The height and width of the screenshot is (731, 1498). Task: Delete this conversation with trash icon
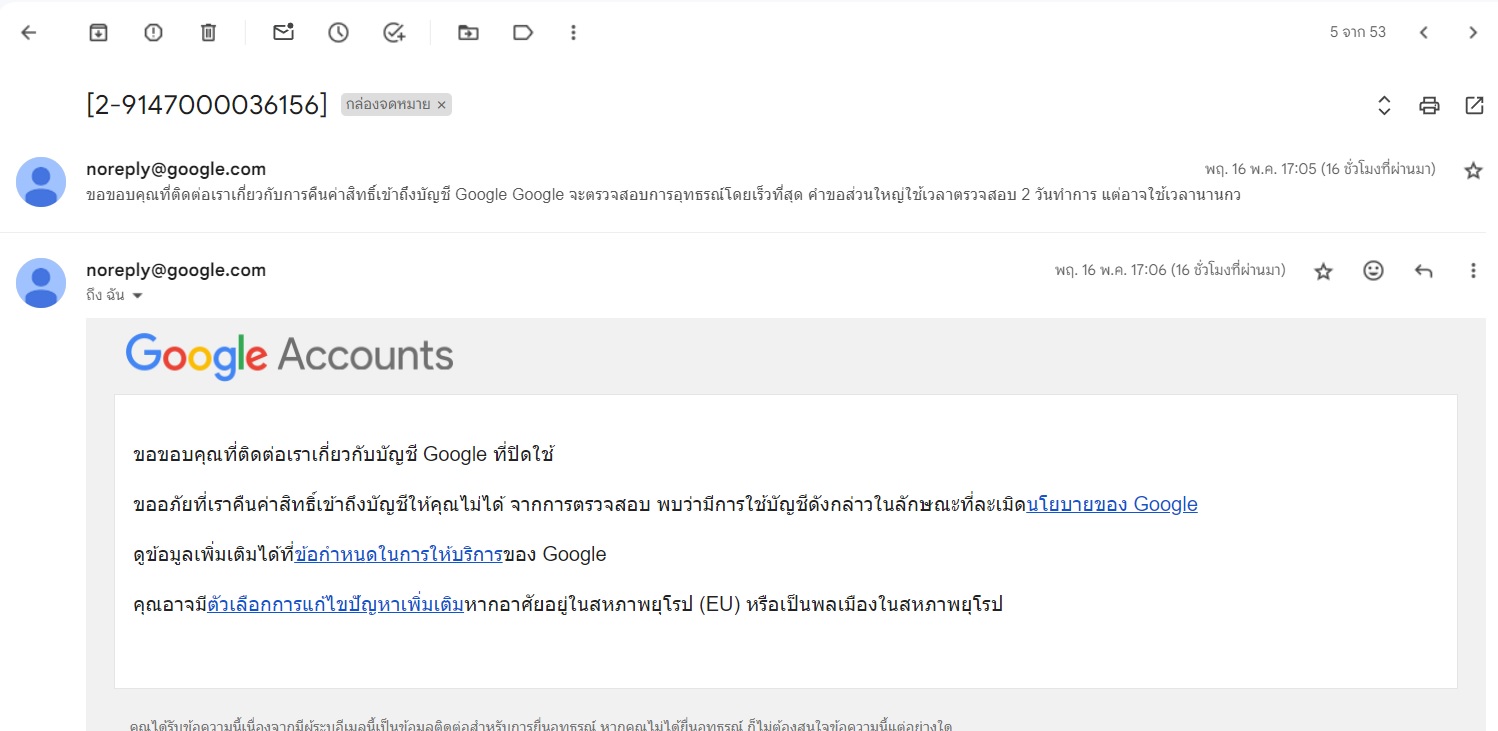(x=208, y=32)
